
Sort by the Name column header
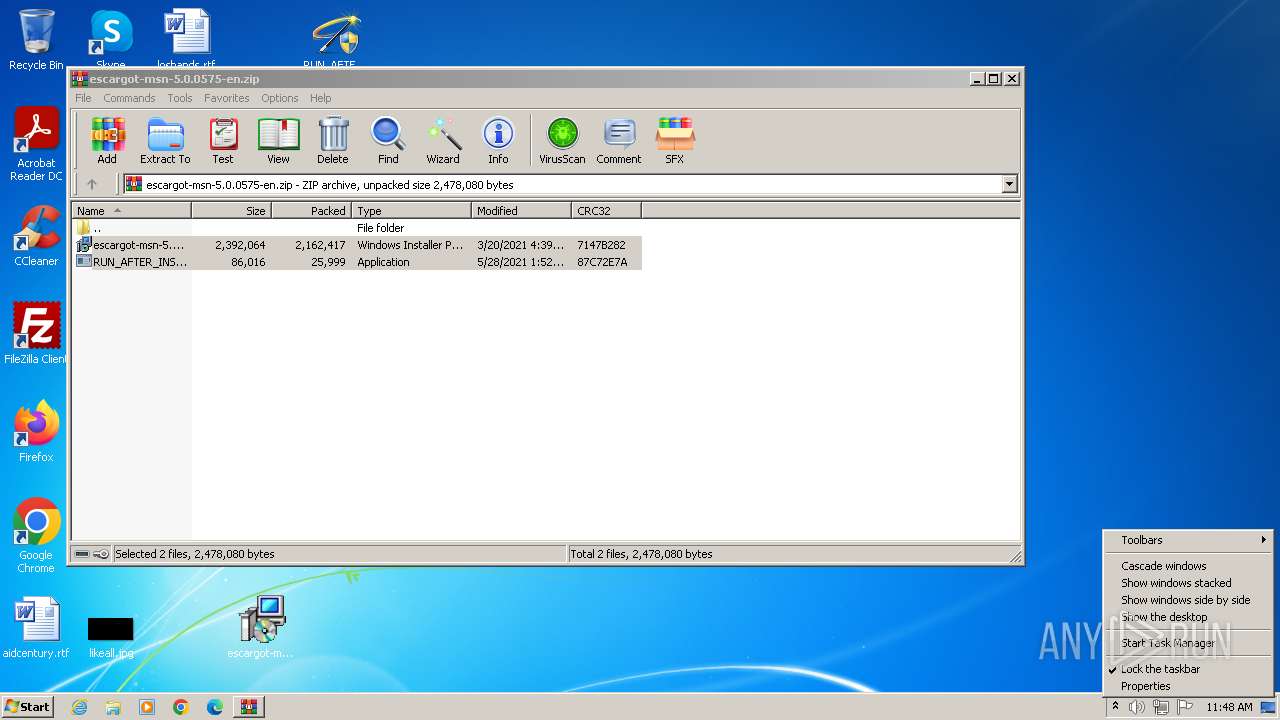point(132,211)
